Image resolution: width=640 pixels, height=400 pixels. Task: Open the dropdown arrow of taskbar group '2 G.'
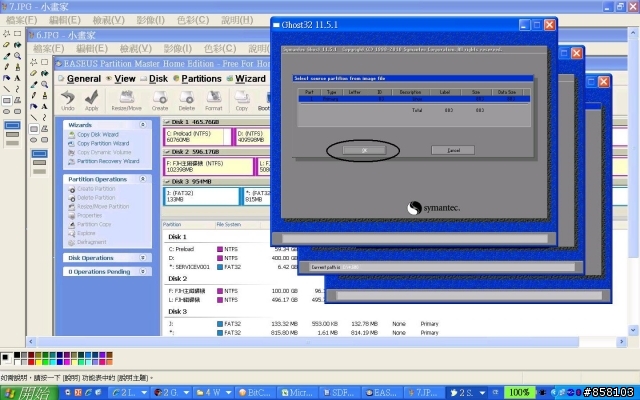(186, 393)
